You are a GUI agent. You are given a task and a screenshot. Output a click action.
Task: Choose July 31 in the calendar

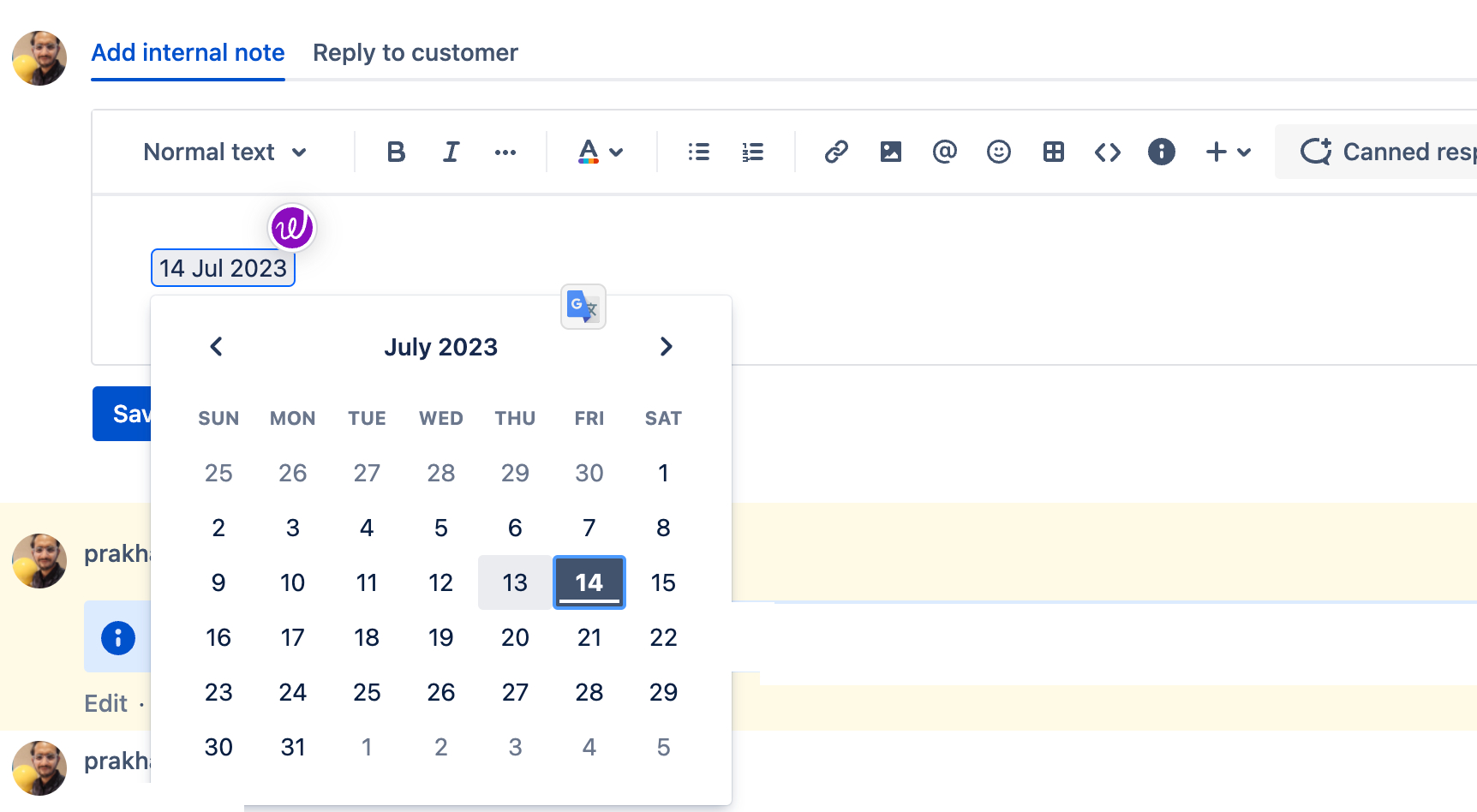[293, 747]
